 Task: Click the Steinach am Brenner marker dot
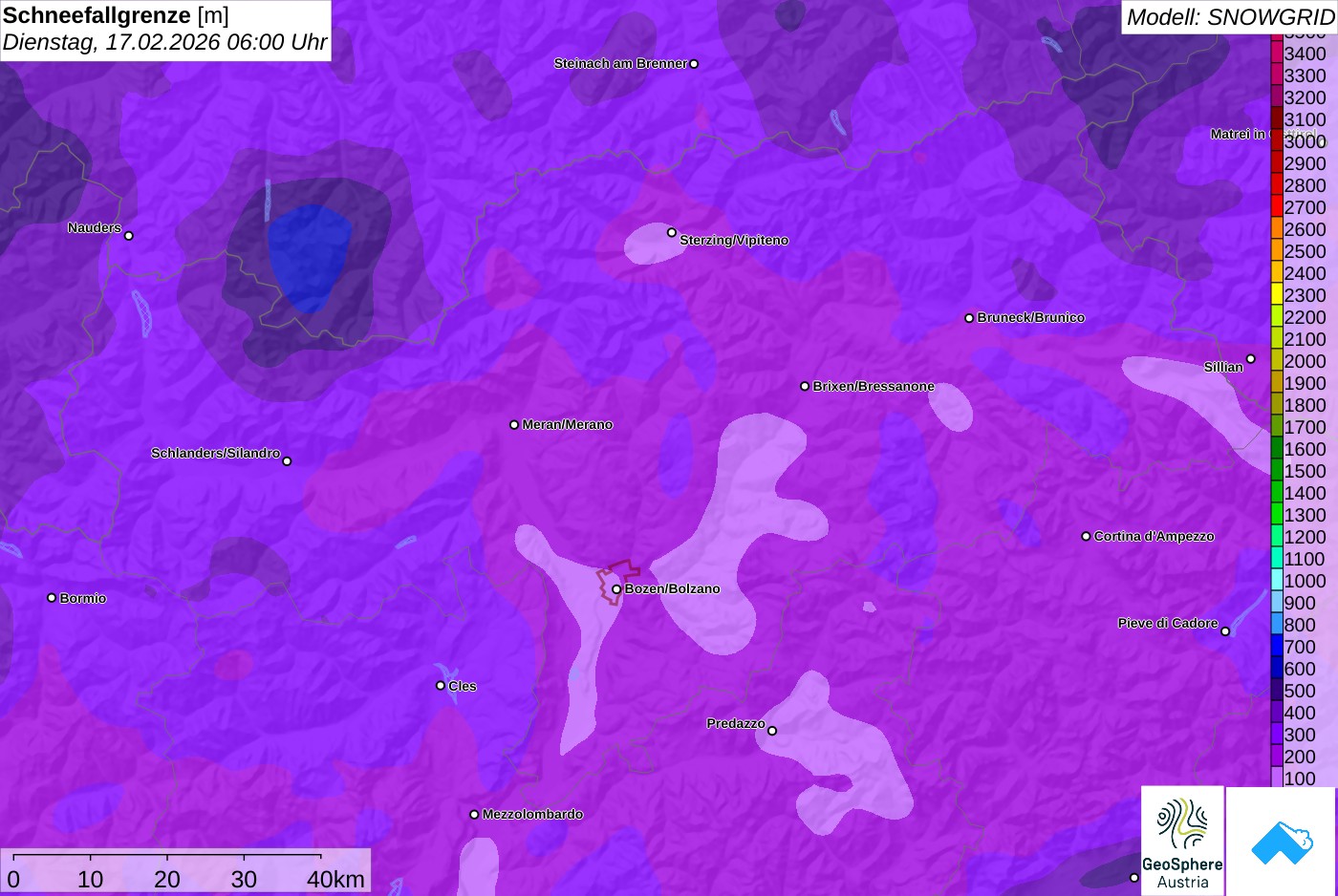click(x=694, y=64)
